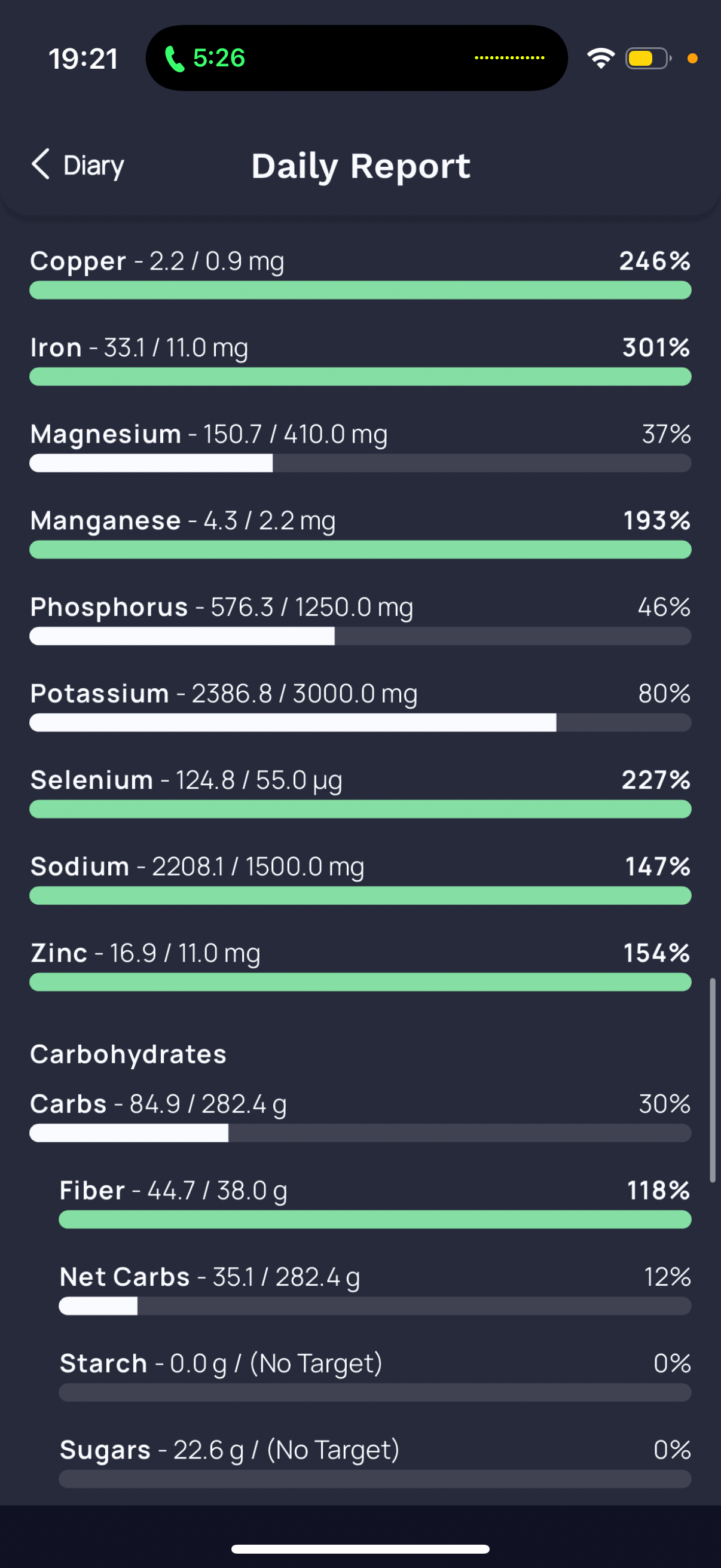Tap the Carbs progress bar
The height and width of the screenshot is (1568, 721).
360,1133
